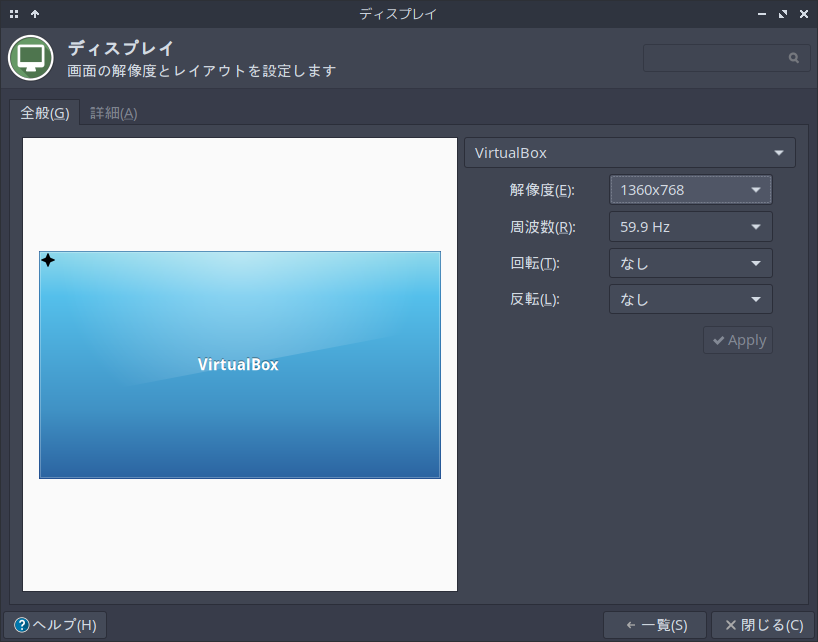Switch to the 全般(G) tab
The image size is (818, 642).
[44, 113]
